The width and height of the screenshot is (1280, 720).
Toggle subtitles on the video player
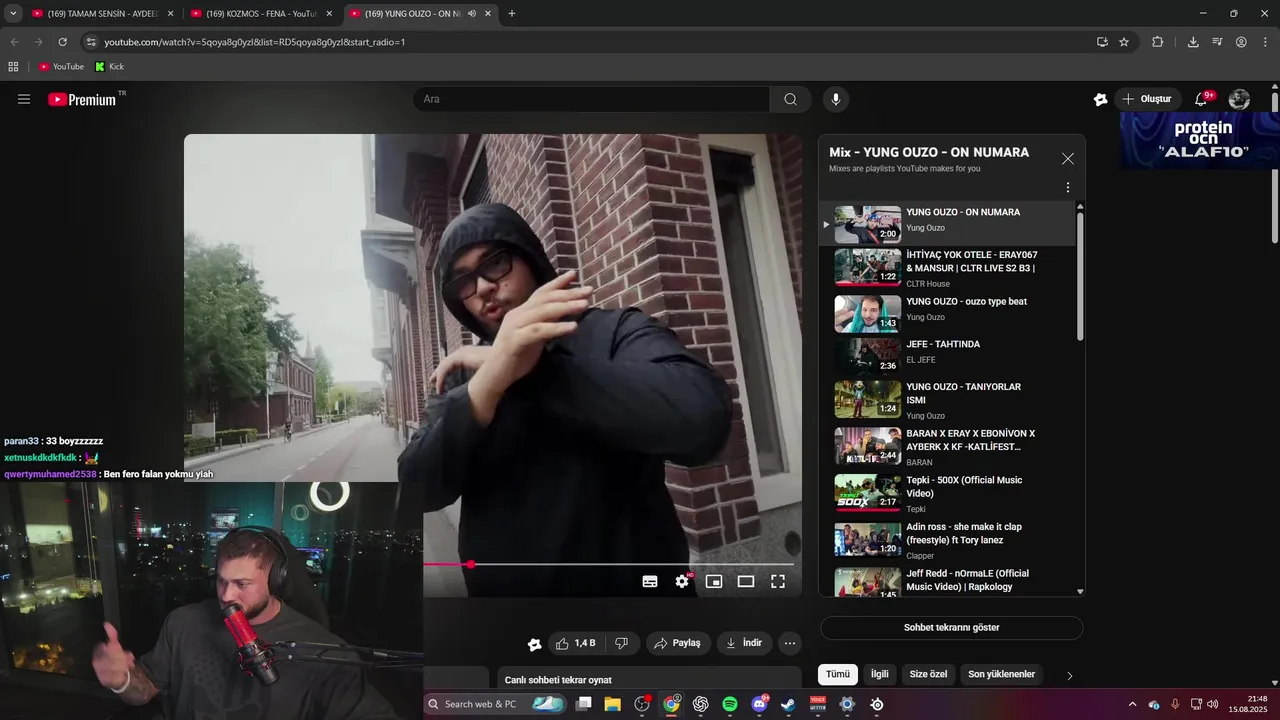click(650, 581)
